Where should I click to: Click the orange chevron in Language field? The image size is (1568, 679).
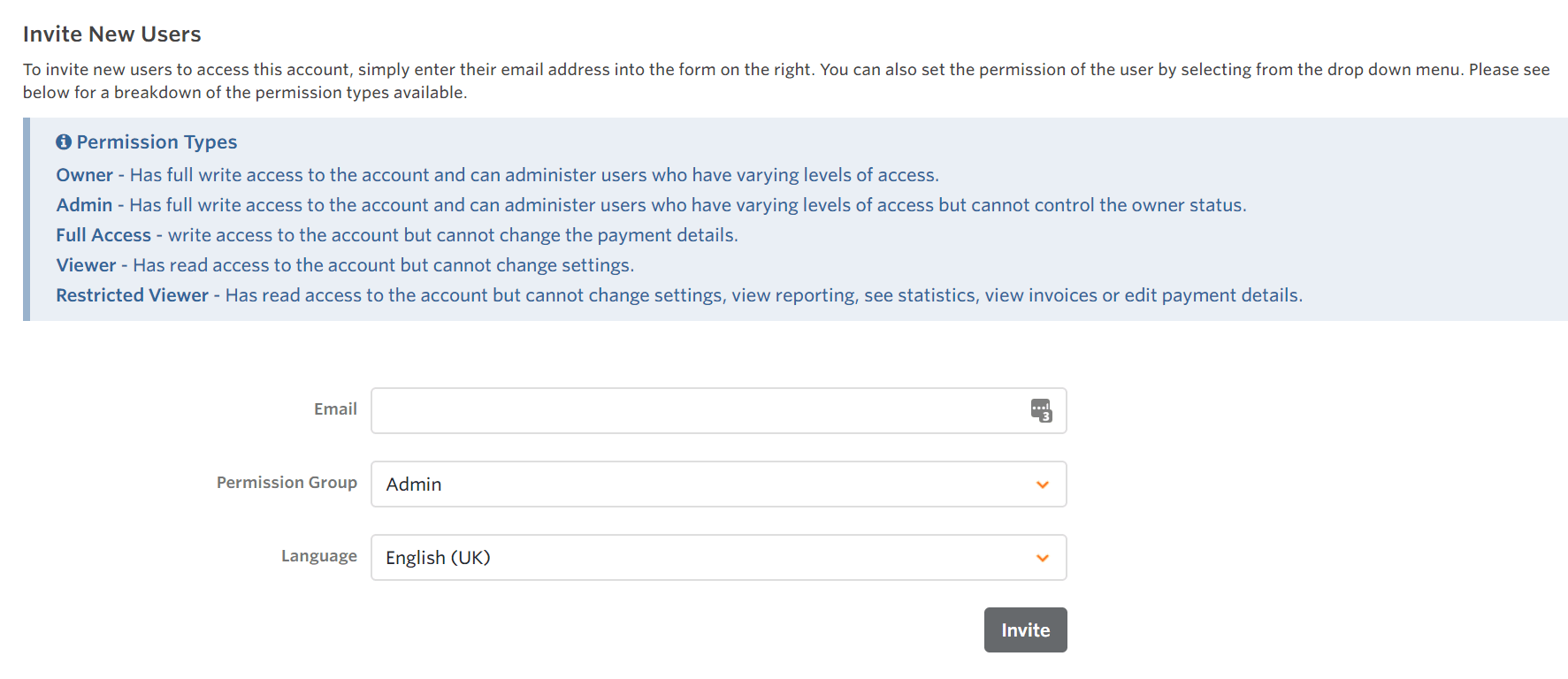(x=1043, y=558)
